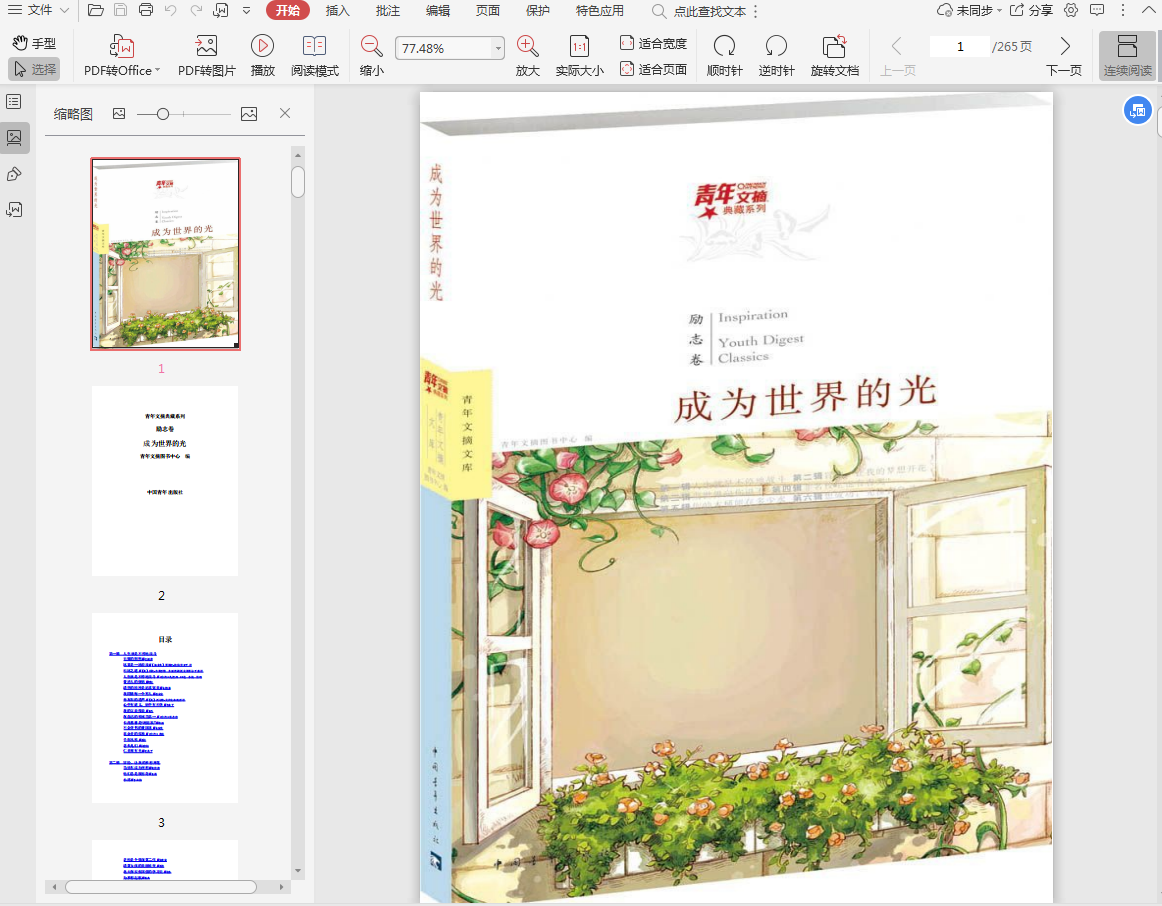This screenshot has height=906, width=1162.
Task: Expand the zoom percentage dropdown arrow
Action: tap(498, 48)
